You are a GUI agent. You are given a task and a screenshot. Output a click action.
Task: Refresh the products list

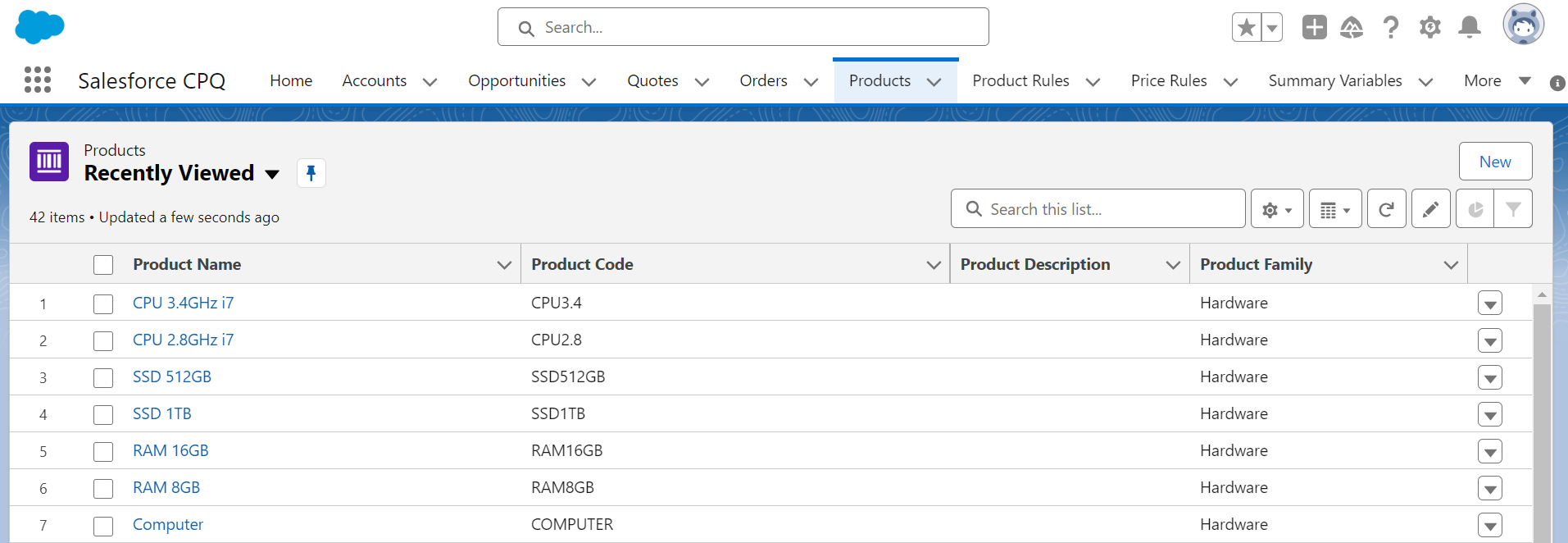click(x=1386, y=209)
